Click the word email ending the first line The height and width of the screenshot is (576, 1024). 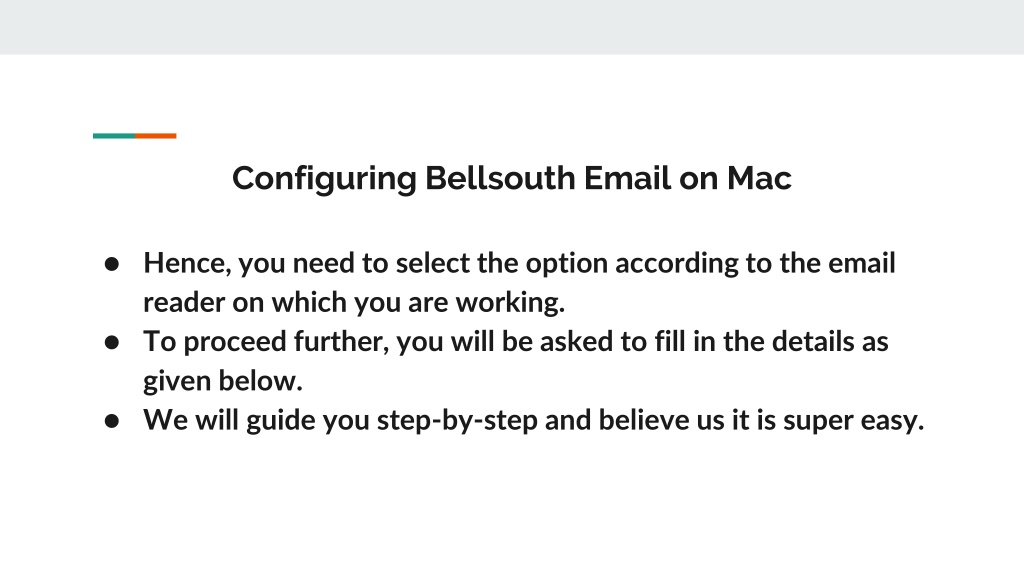861,263
